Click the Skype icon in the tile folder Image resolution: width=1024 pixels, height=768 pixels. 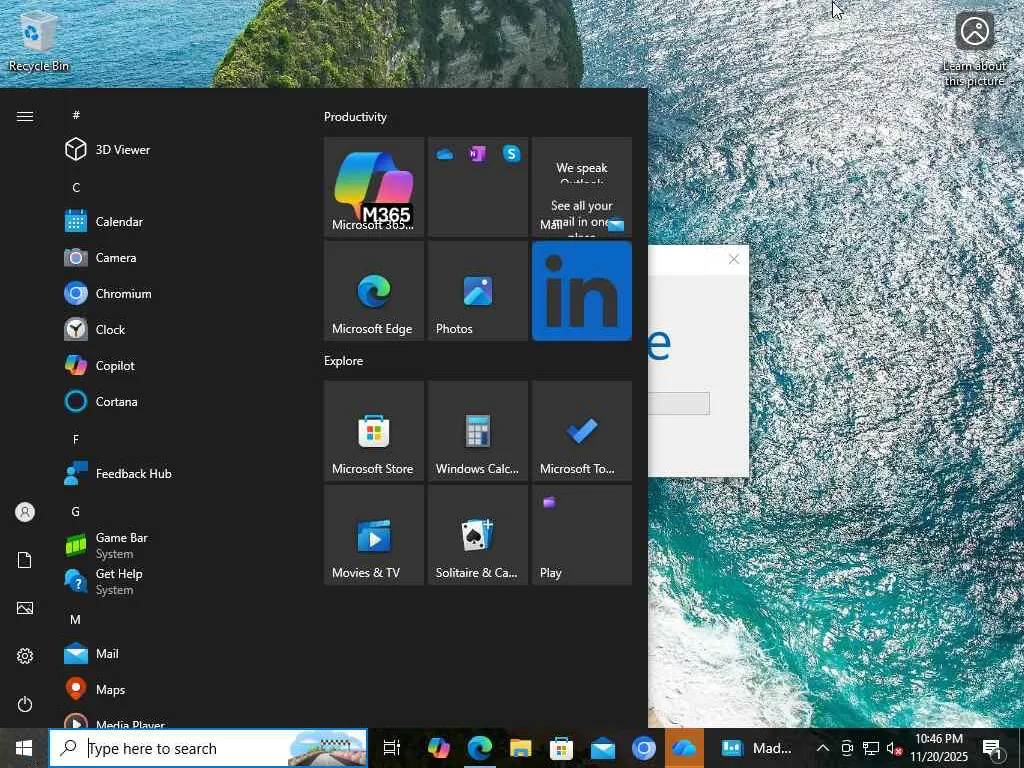pos(511,154)
